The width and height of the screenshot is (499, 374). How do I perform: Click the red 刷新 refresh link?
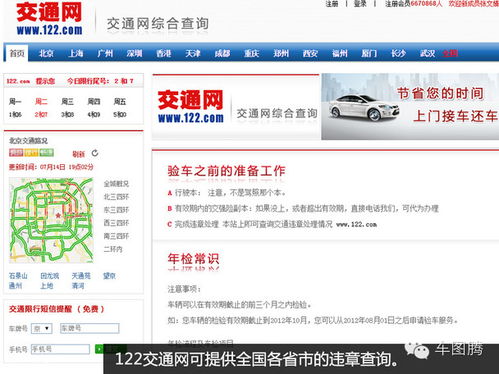tap(79, 154)
